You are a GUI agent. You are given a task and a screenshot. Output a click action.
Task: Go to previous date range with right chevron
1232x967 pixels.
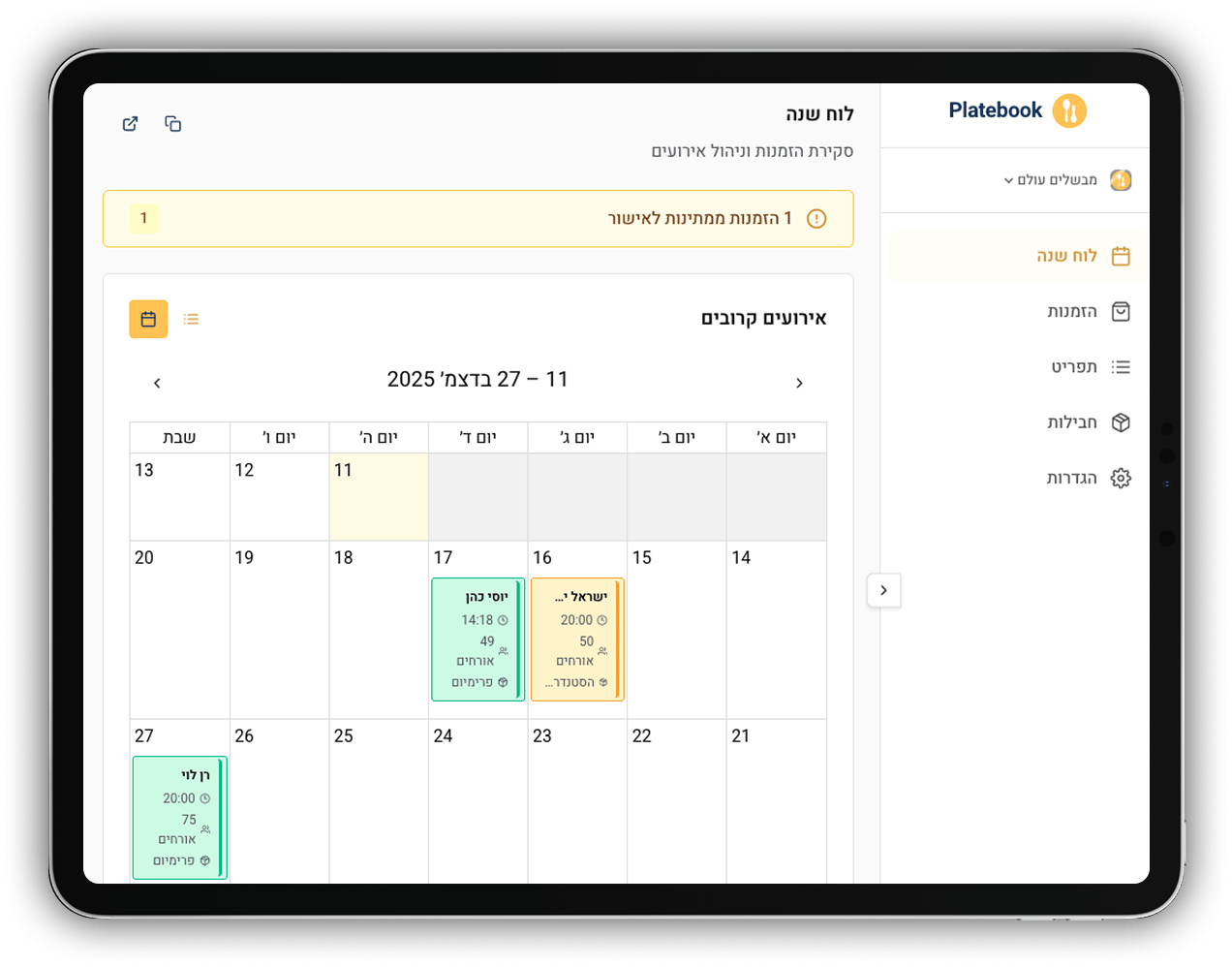pos(799,384)
